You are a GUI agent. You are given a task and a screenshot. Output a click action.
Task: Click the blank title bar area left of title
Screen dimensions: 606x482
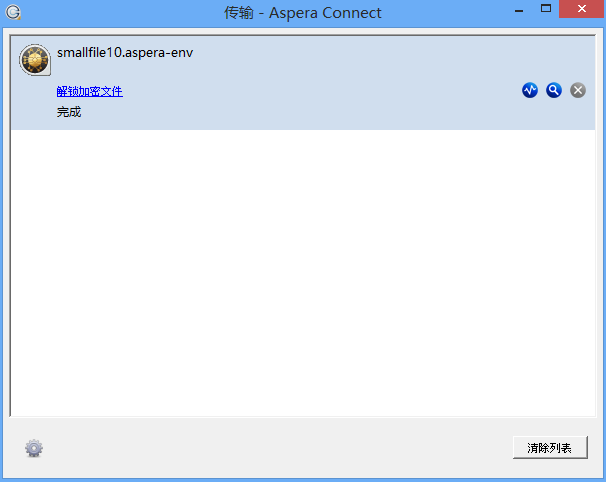point(120,13)
